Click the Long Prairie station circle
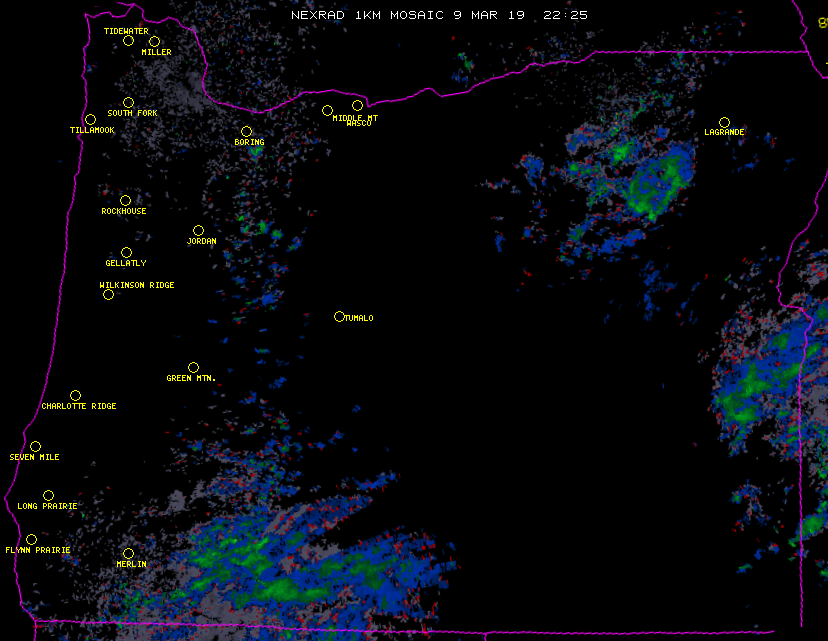 48,496
